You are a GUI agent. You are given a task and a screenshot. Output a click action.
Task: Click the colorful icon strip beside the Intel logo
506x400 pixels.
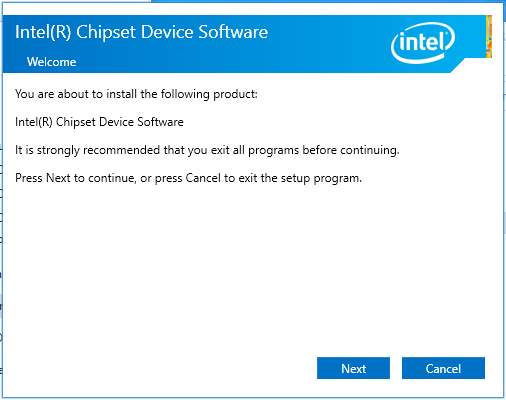(x=489, y=36)
